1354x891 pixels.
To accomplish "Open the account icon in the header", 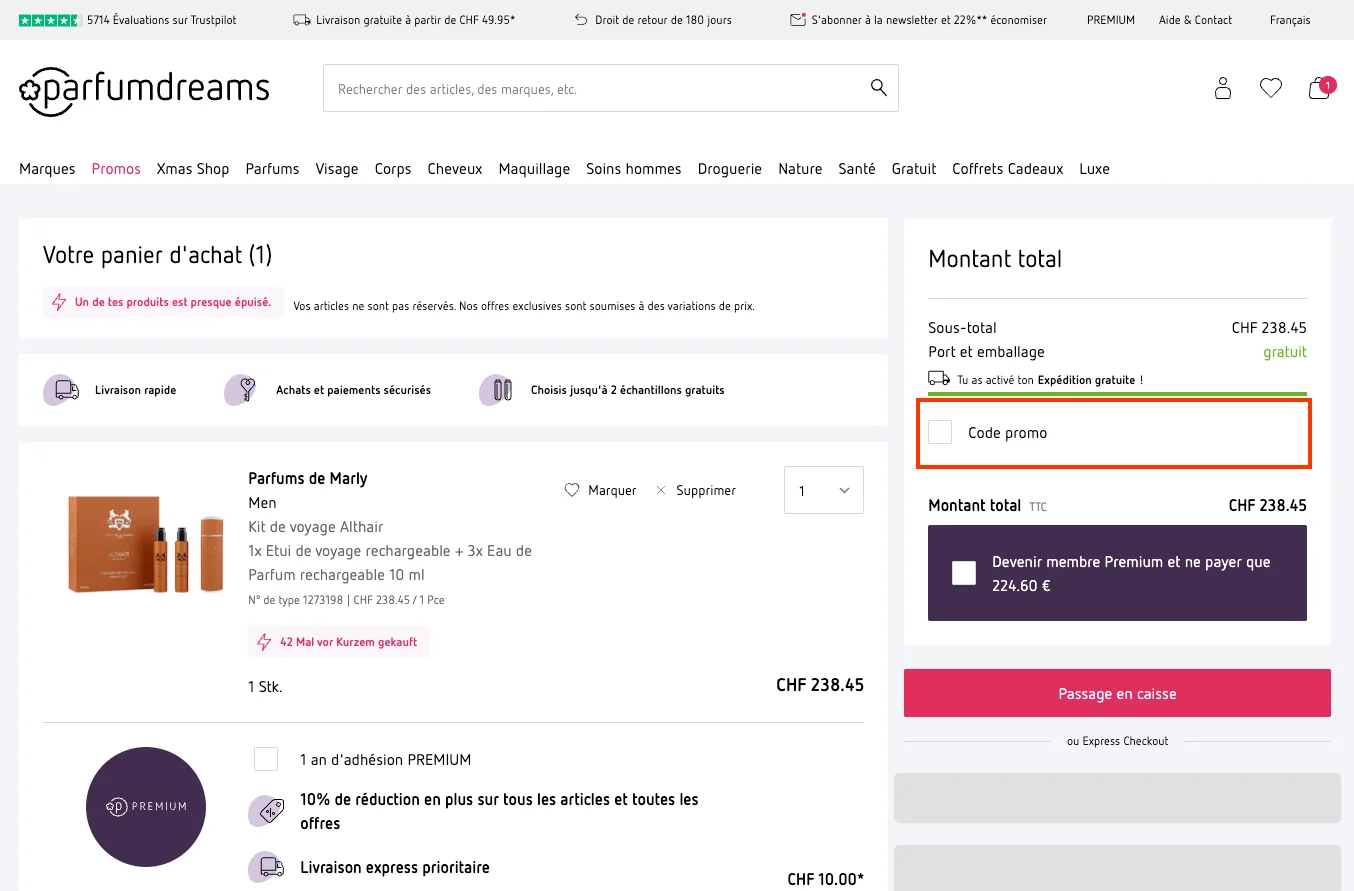I will [1222, 88].
